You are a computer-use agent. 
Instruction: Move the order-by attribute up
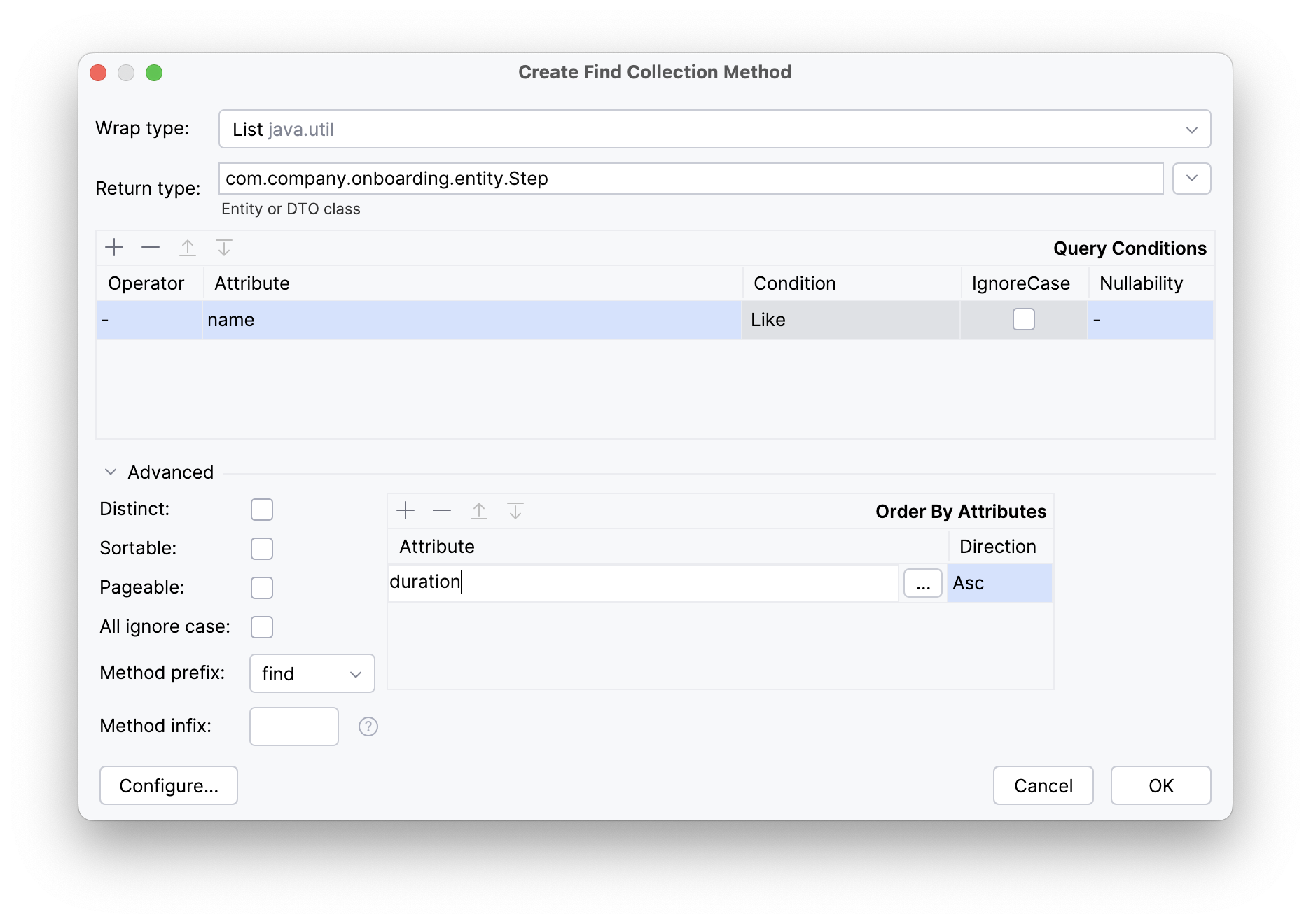click(x=479, y=510)
